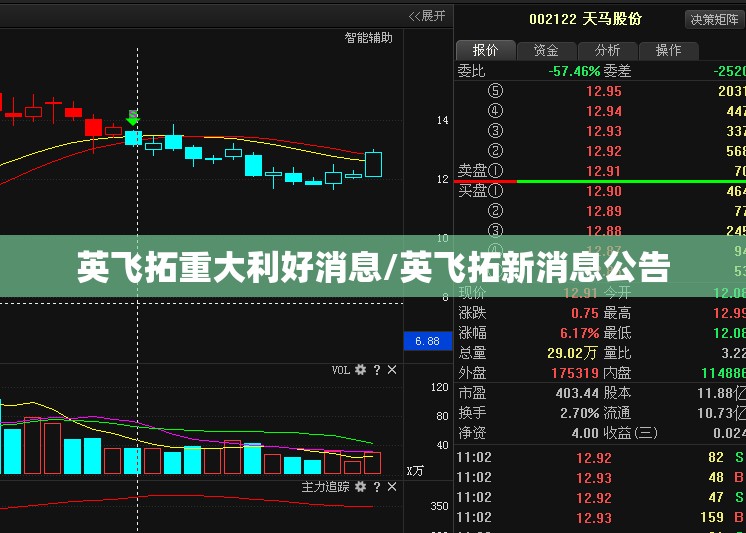Viewport: 746px width, 533px height.
Task: Click the 量比 label
Action: (617, 353)
